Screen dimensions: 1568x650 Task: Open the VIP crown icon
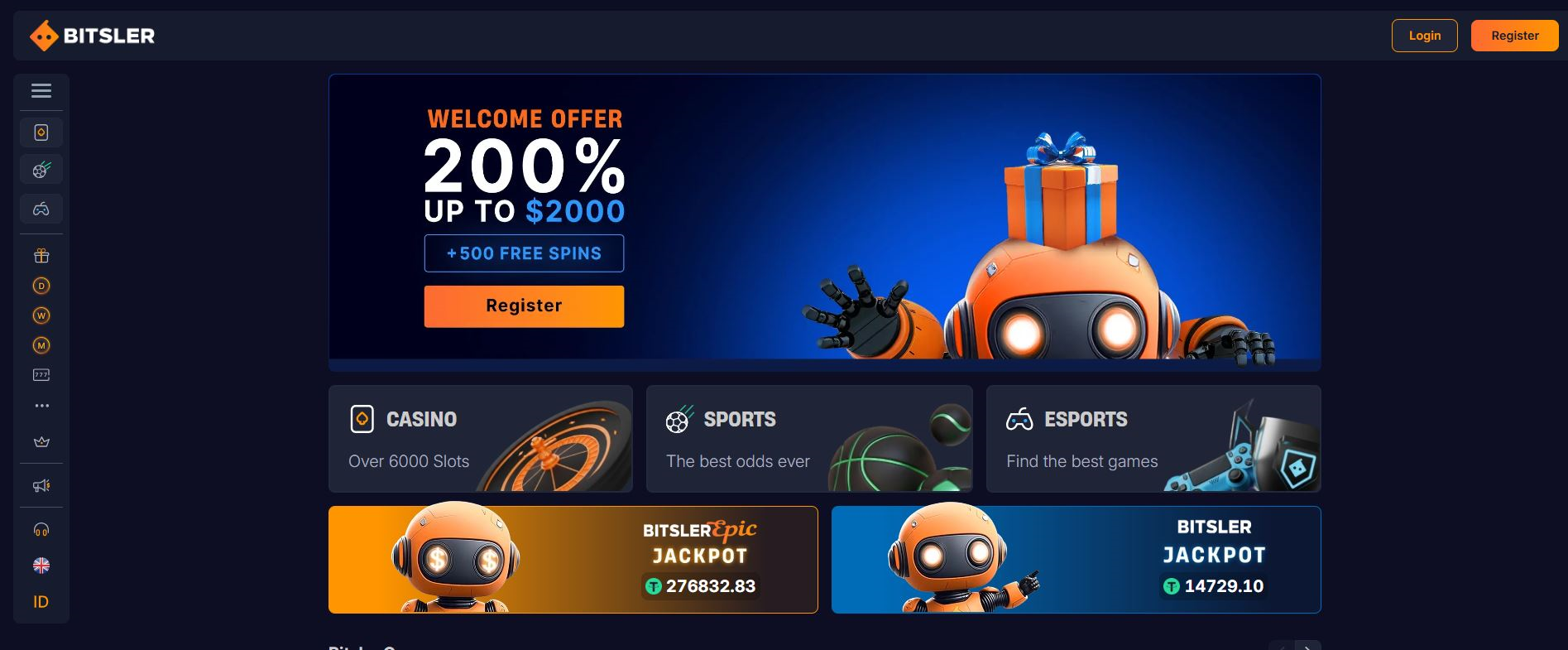pos(41,442)
